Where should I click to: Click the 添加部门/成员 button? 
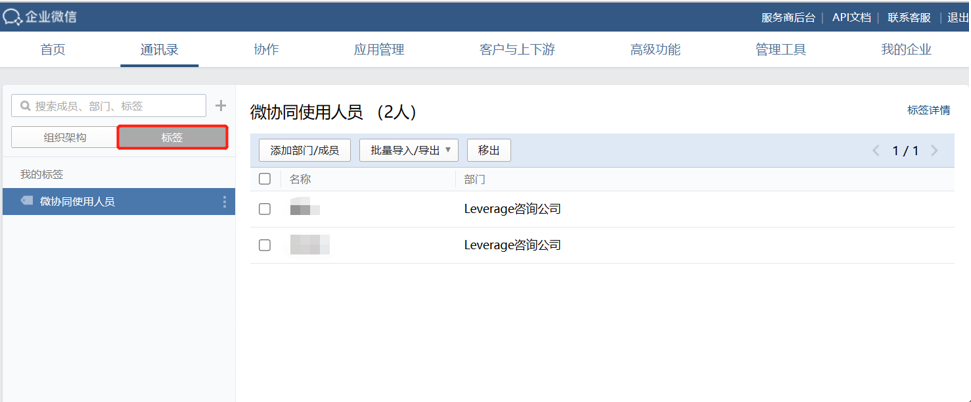304,151
